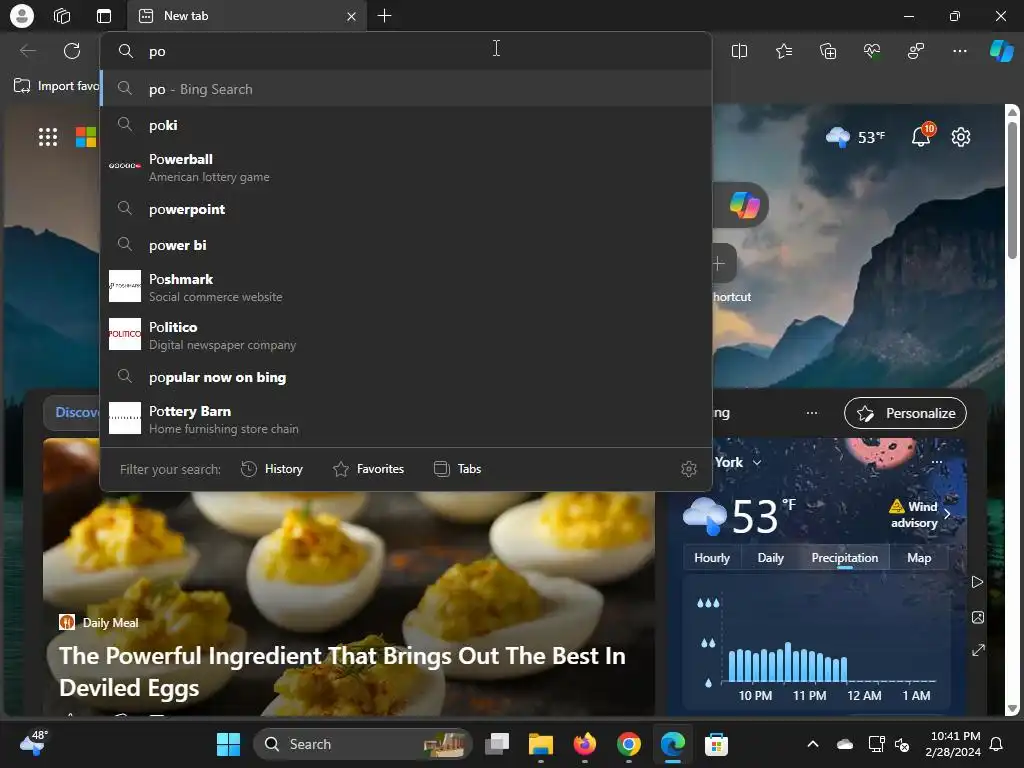Open Workspaces icon in title bar
The image size is (1024, 768).
click(x=62, y=16)
